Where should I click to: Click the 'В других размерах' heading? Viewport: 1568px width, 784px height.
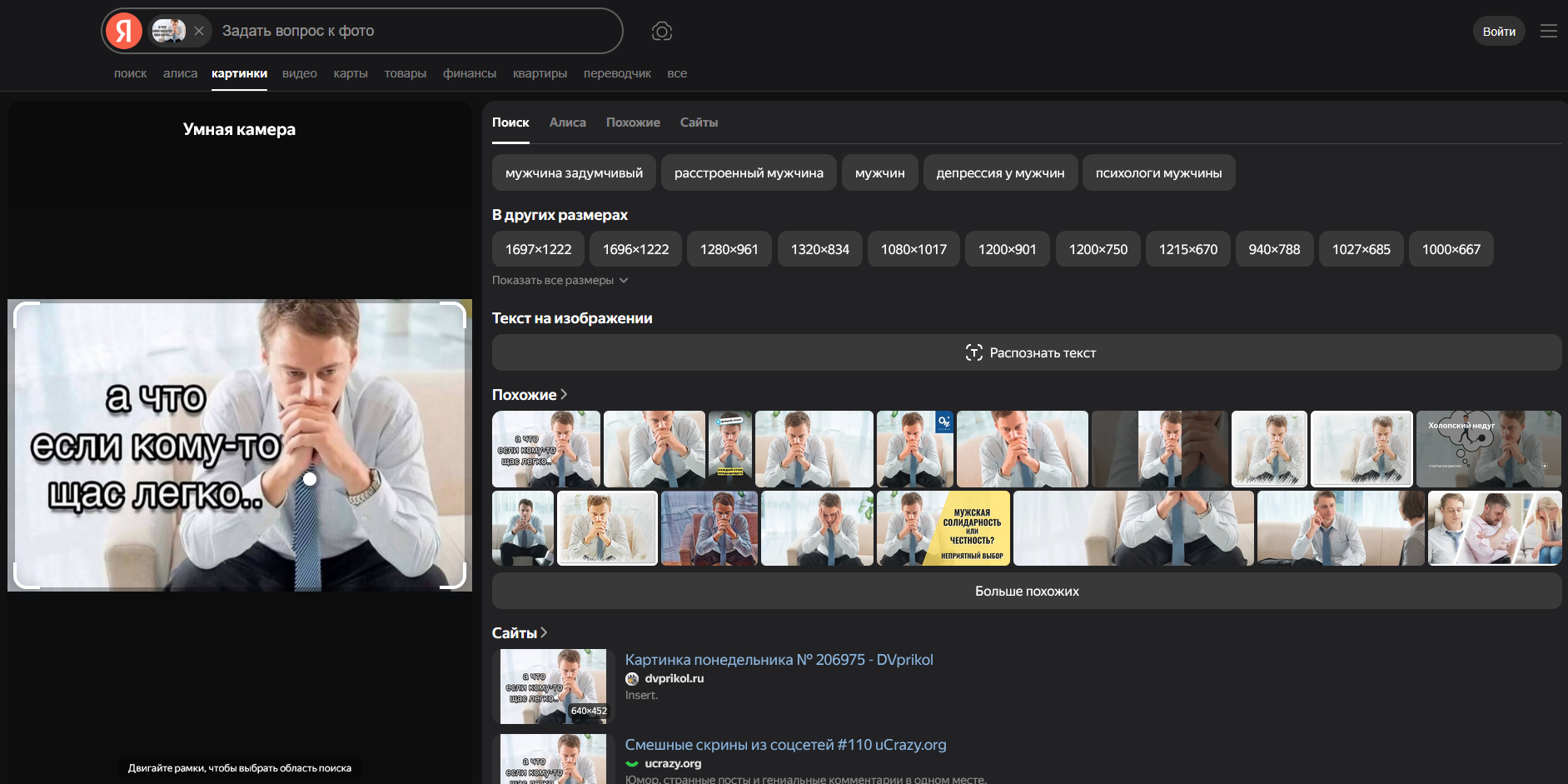(560, 215)
